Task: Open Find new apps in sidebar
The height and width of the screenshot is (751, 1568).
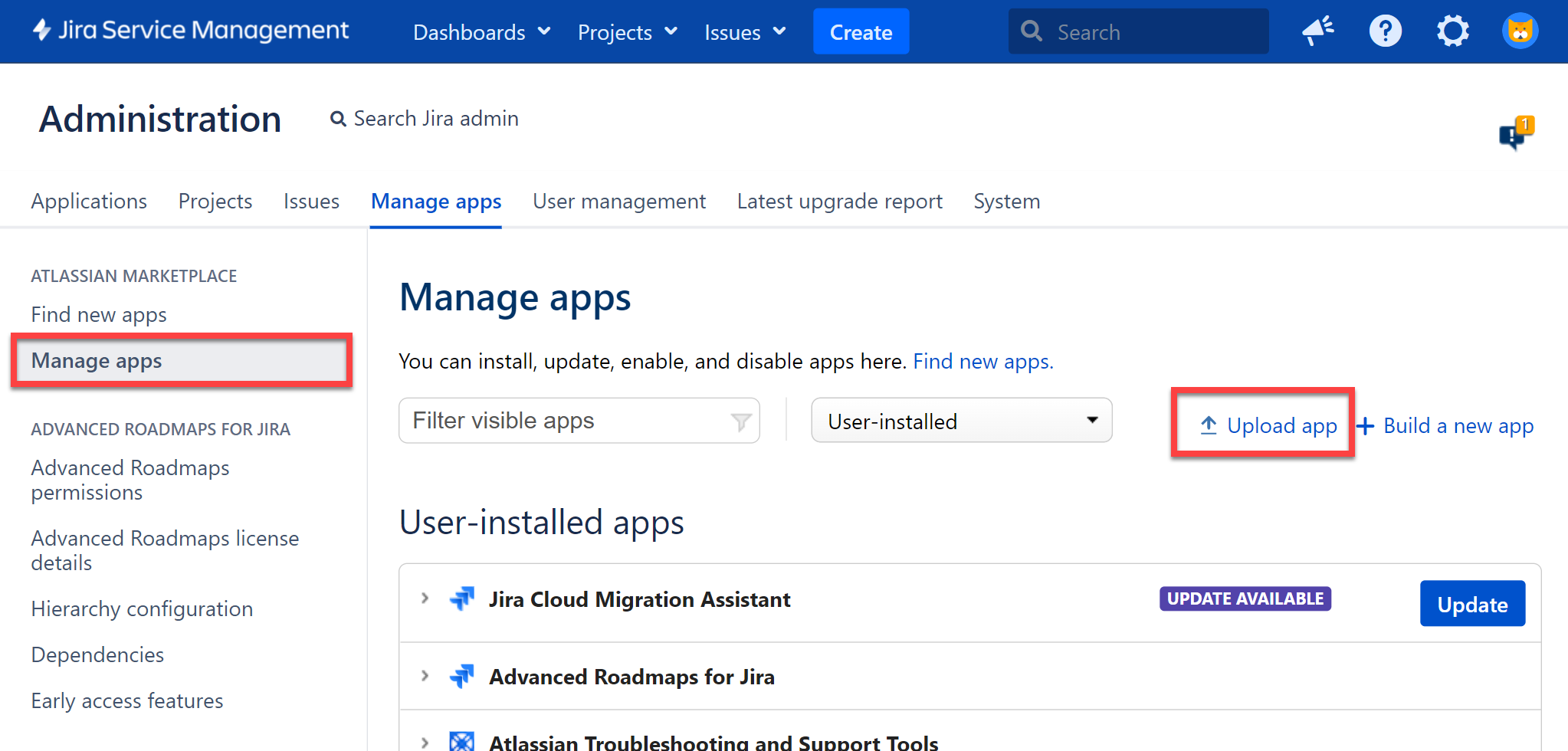Action: (99, 314)
